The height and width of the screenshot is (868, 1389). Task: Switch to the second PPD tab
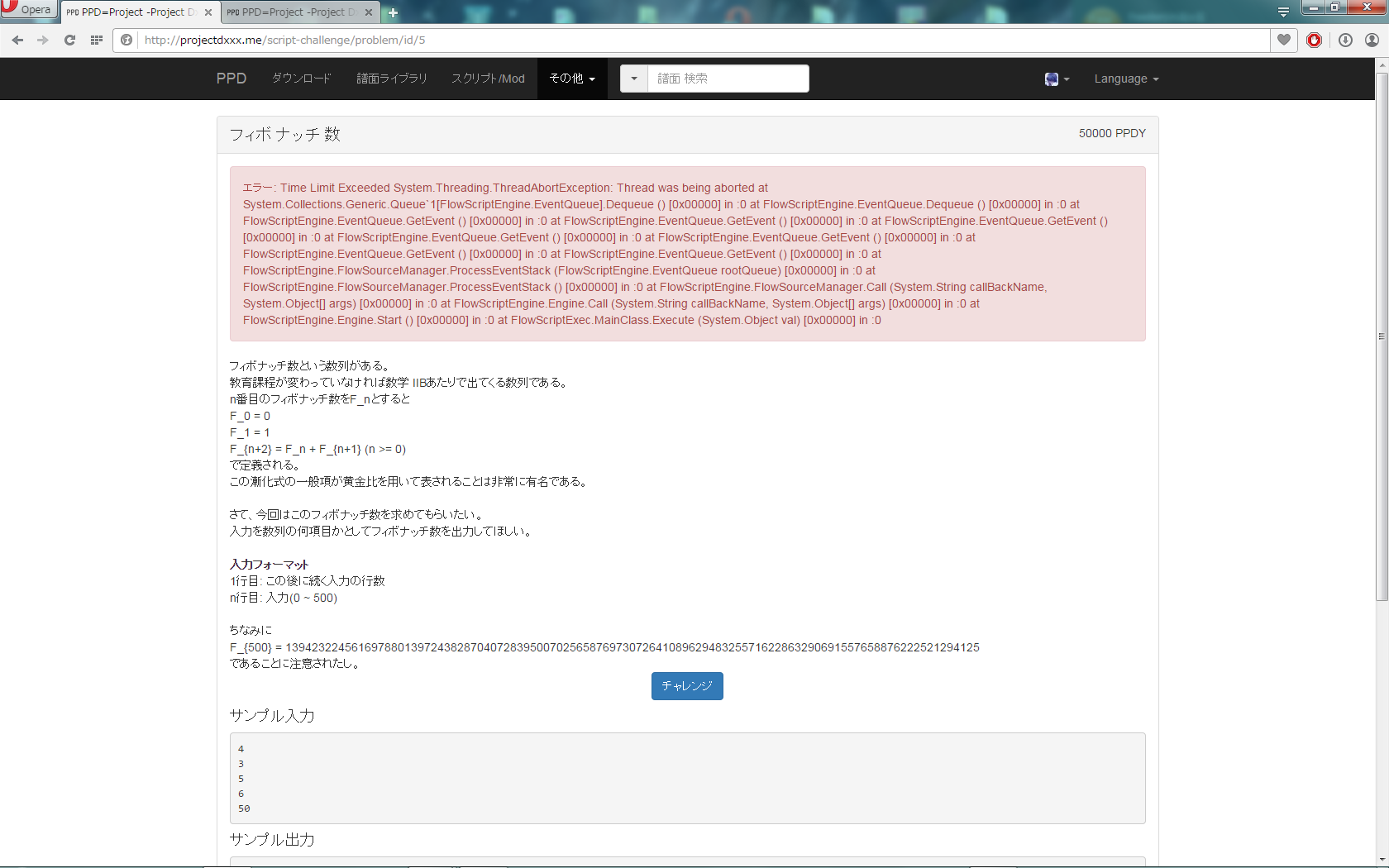pyautogui.click(x=294, y=12)
